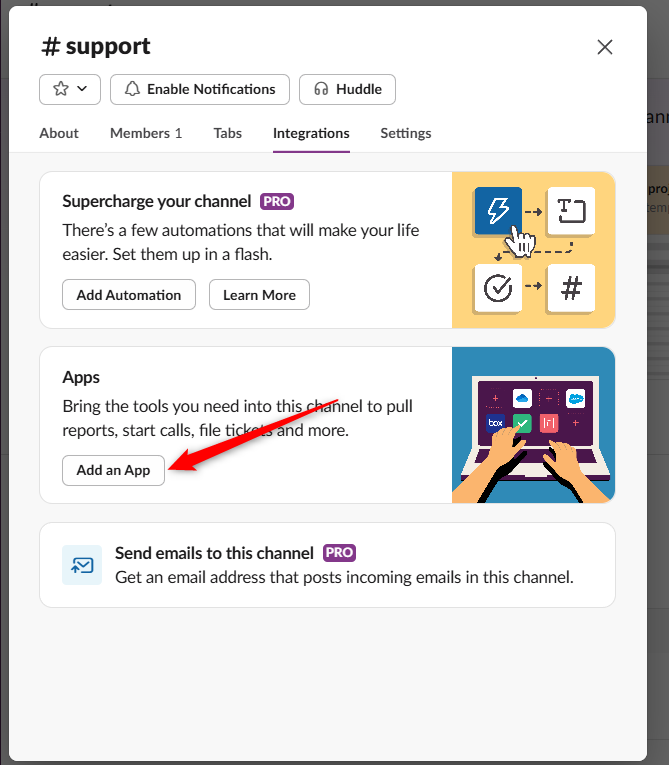Close the #support channel details dialog
The height and width of the screenshot is (765, 669).
click(604, 47)
